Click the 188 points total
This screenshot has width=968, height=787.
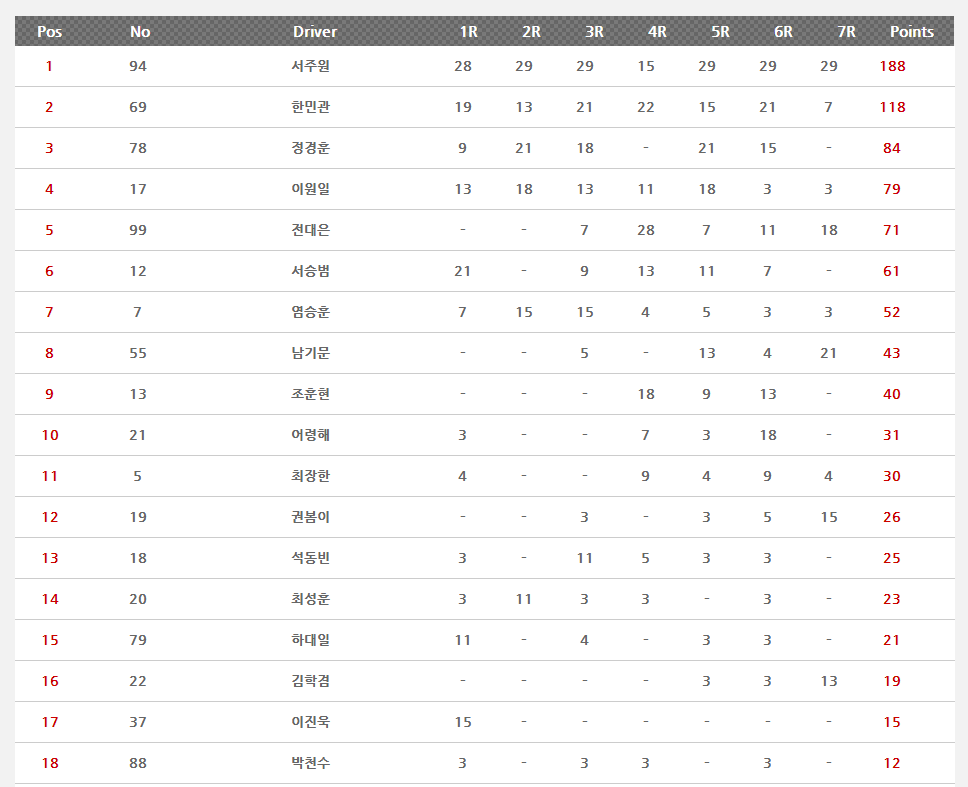pyautogui.click(x=892, y=66)
